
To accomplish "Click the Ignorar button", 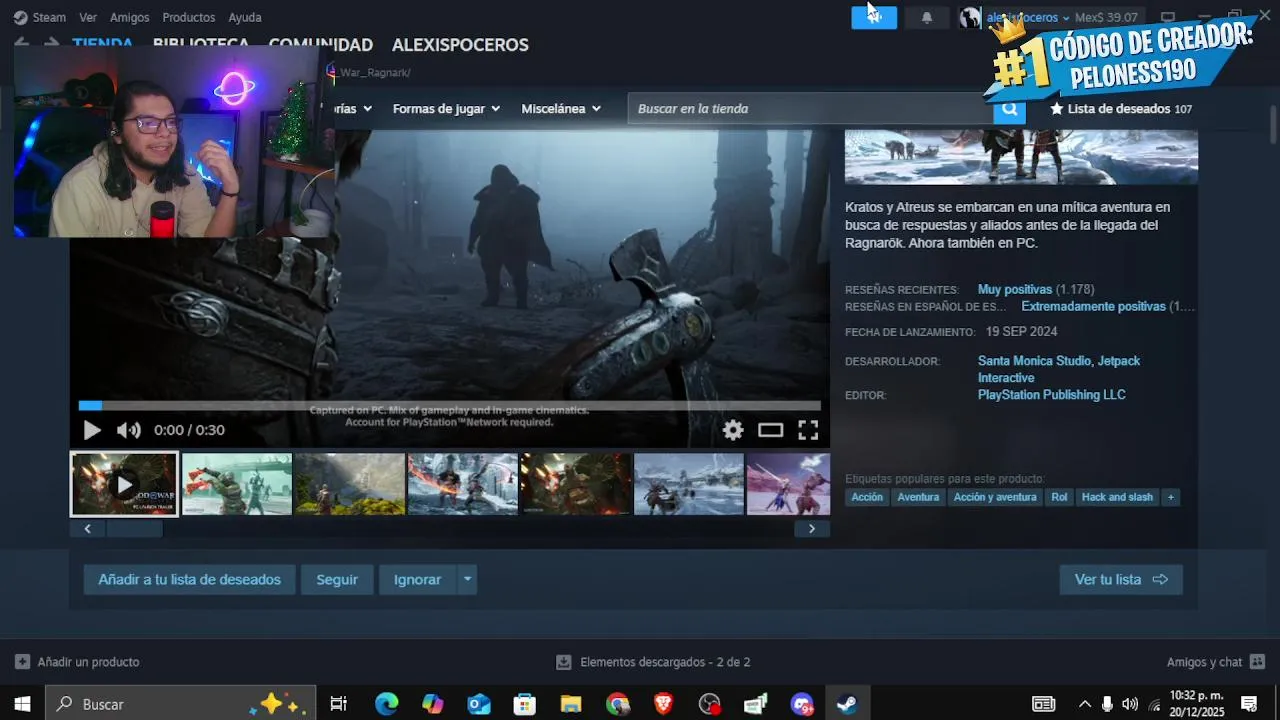I will click(x=417, y=580).
